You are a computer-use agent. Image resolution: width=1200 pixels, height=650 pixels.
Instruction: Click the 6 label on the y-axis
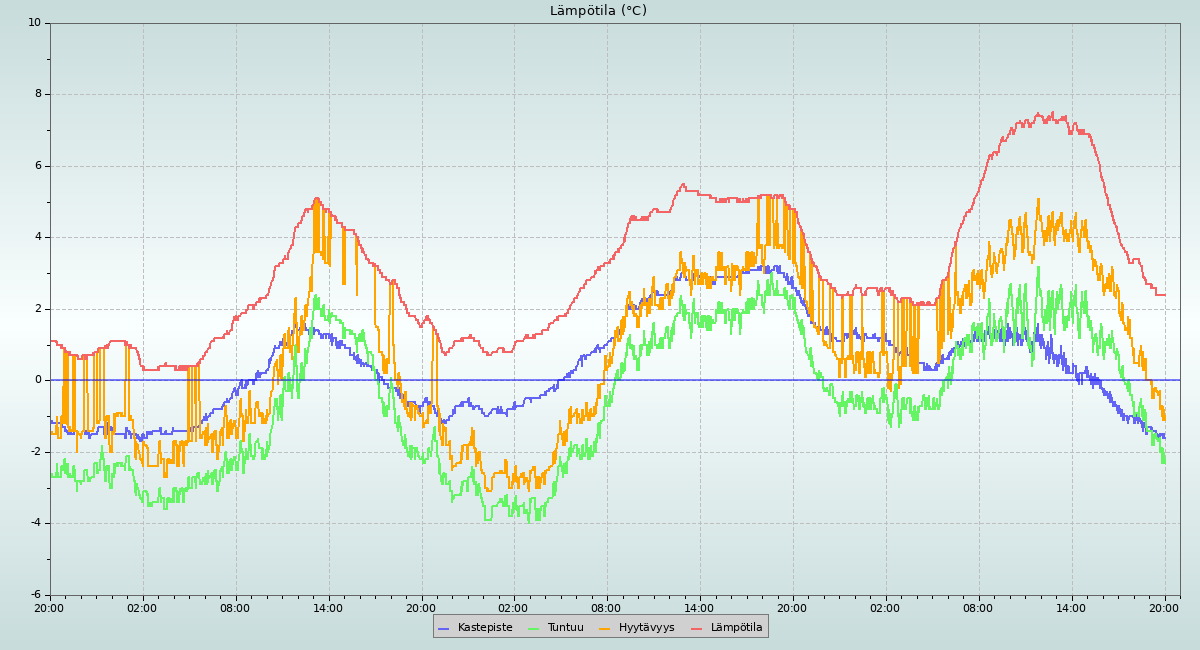[38, 166]
